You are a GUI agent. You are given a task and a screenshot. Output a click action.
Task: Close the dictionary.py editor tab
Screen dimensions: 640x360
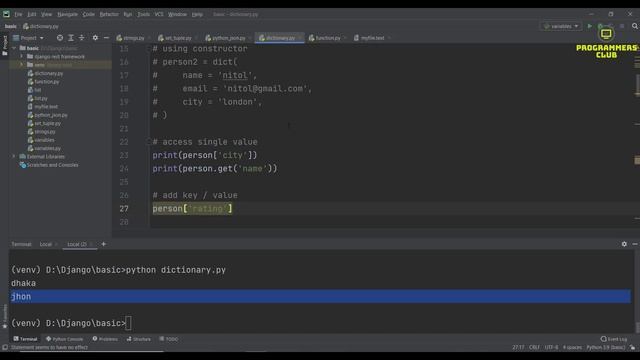tap(300, 38)
